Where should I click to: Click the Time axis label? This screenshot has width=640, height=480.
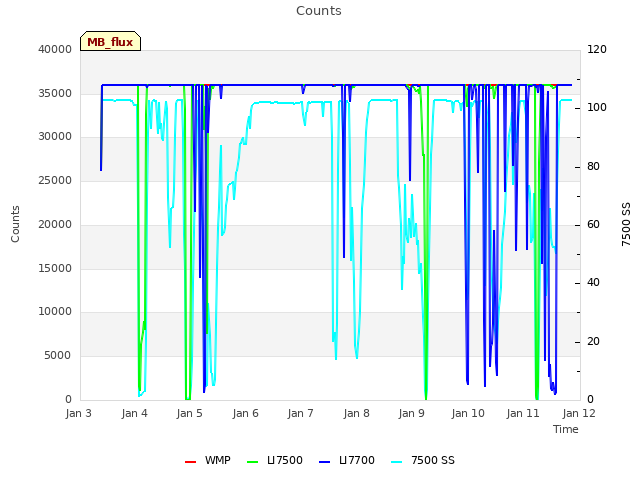pos(566,429)
